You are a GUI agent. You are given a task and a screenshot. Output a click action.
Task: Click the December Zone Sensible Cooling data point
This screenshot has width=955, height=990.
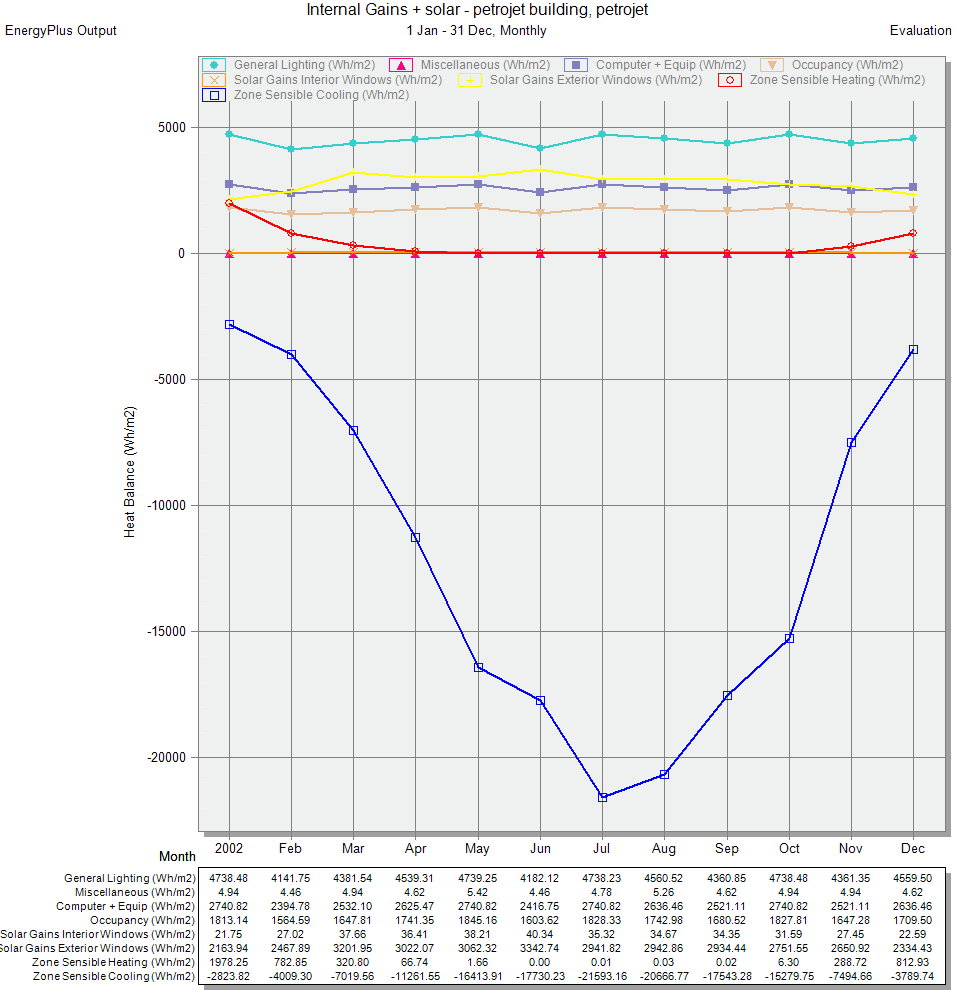pyautogui.click(x=913, y=349)
